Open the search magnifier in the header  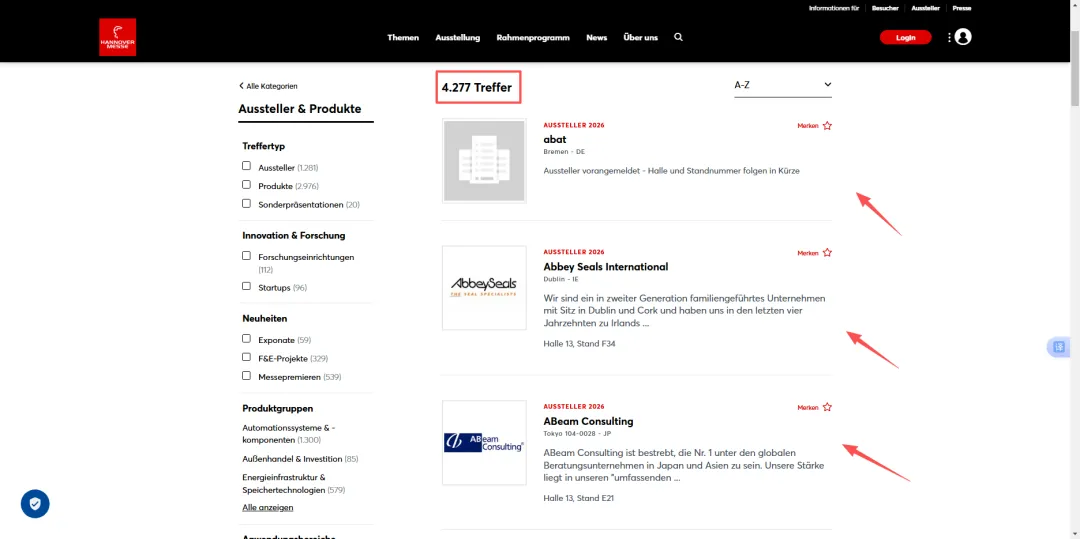pos(678,37)
